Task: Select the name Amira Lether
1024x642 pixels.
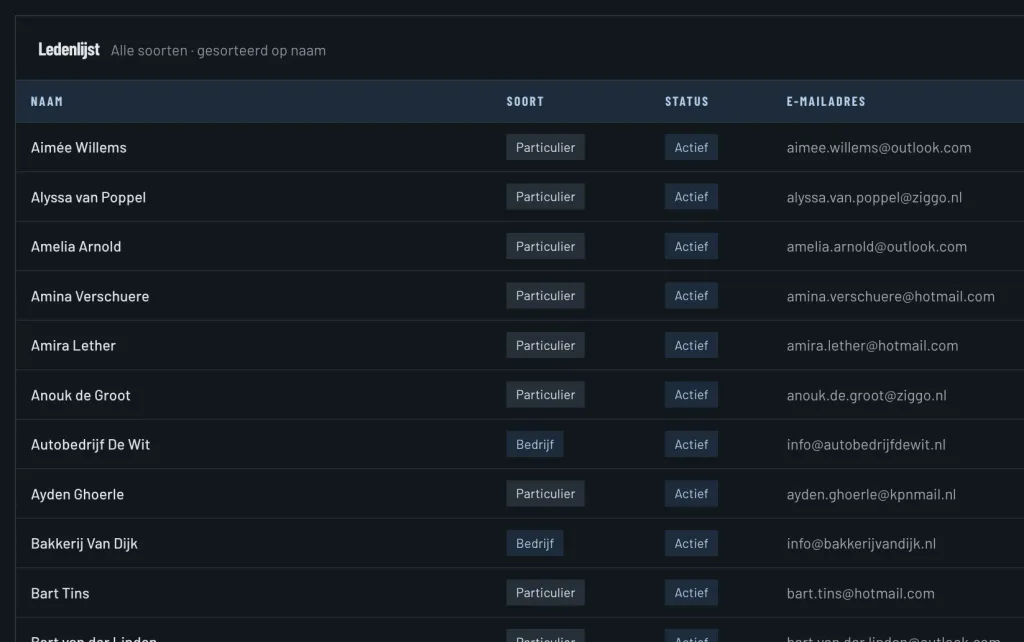Action: click(x=73, y=345)
